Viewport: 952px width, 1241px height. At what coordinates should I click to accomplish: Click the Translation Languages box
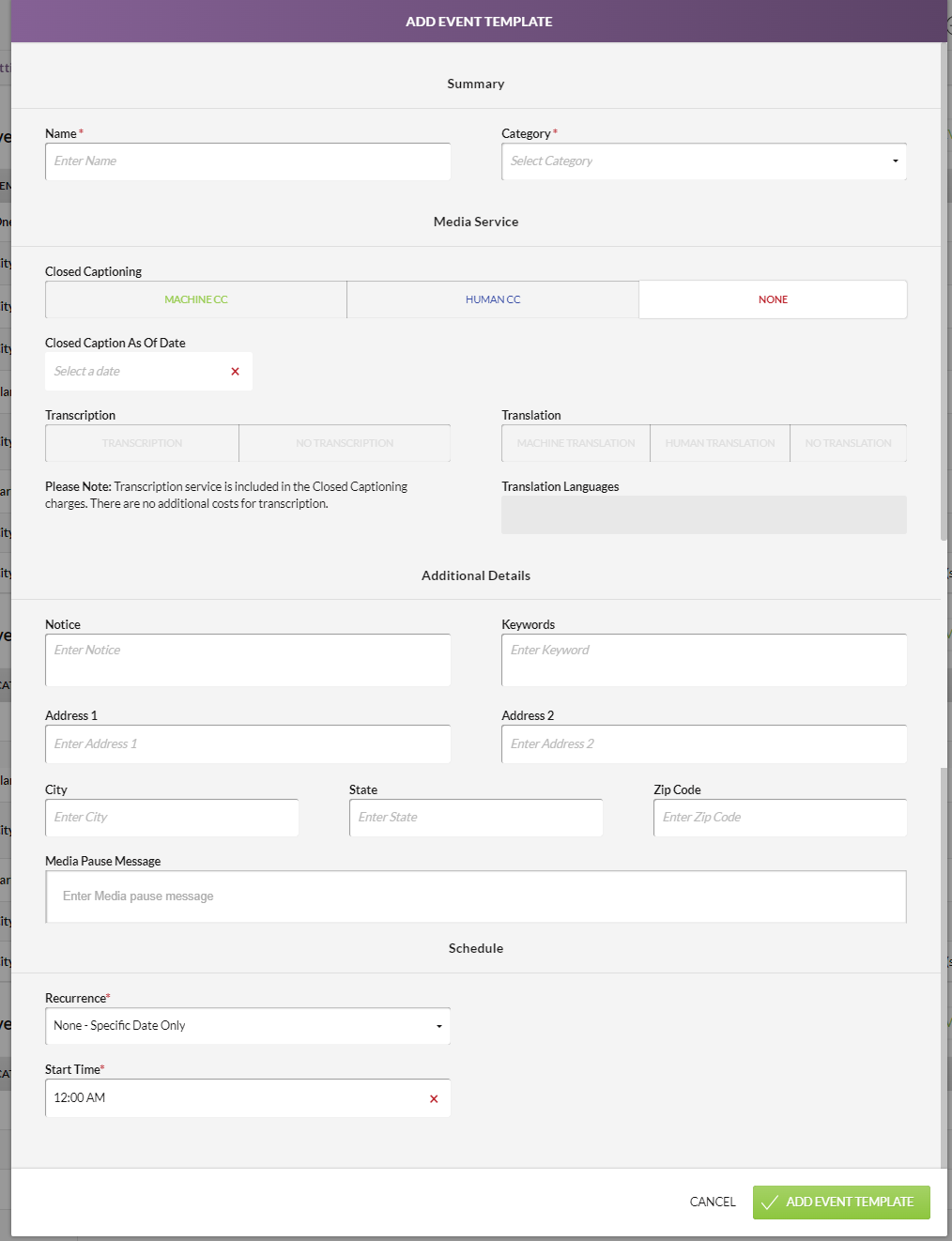point(704,514)
